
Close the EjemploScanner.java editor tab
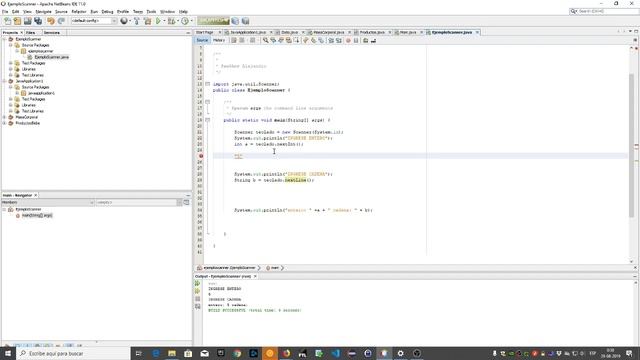click(x=477, y=32)
